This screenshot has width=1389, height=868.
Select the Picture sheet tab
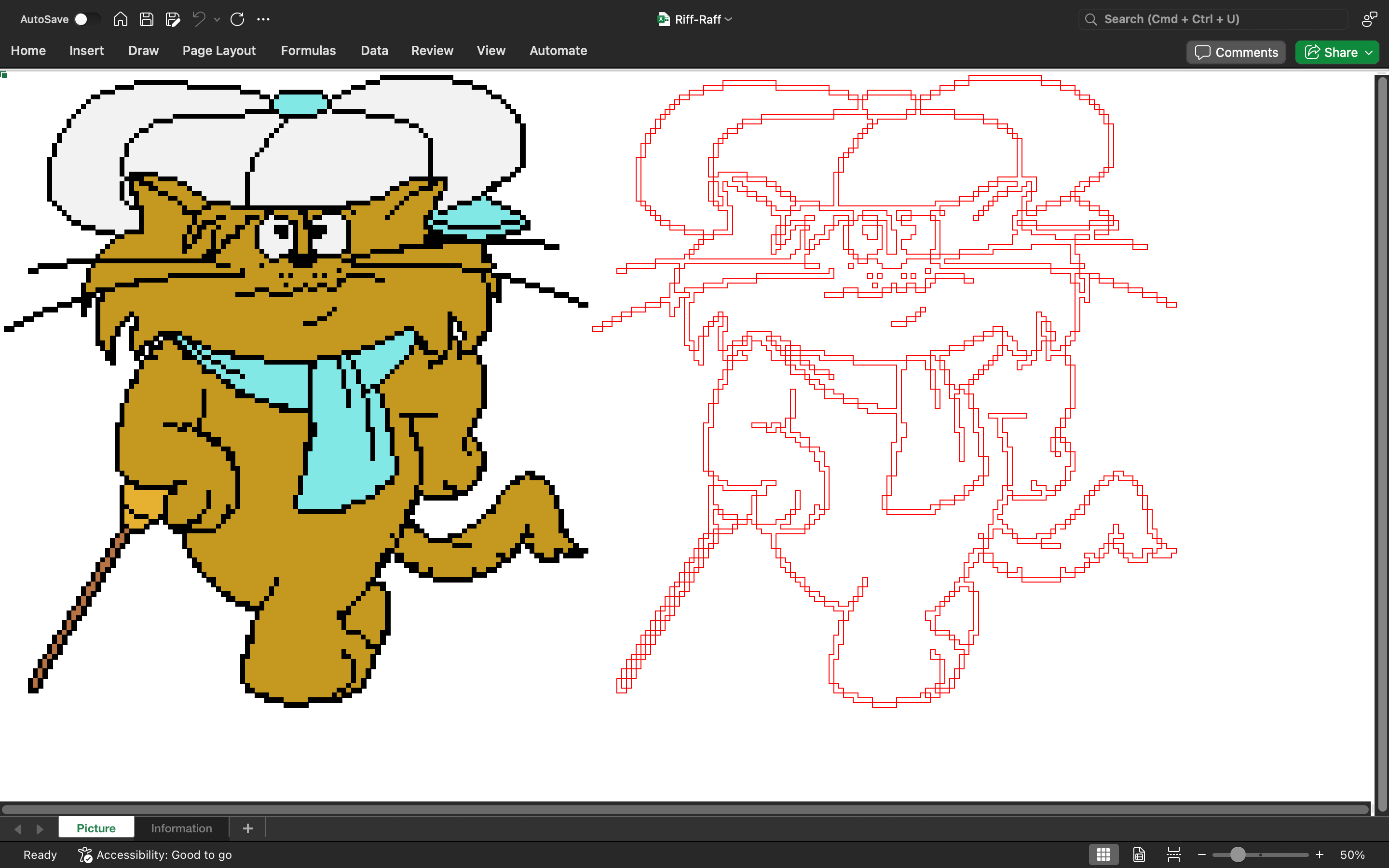click(96, 828)
